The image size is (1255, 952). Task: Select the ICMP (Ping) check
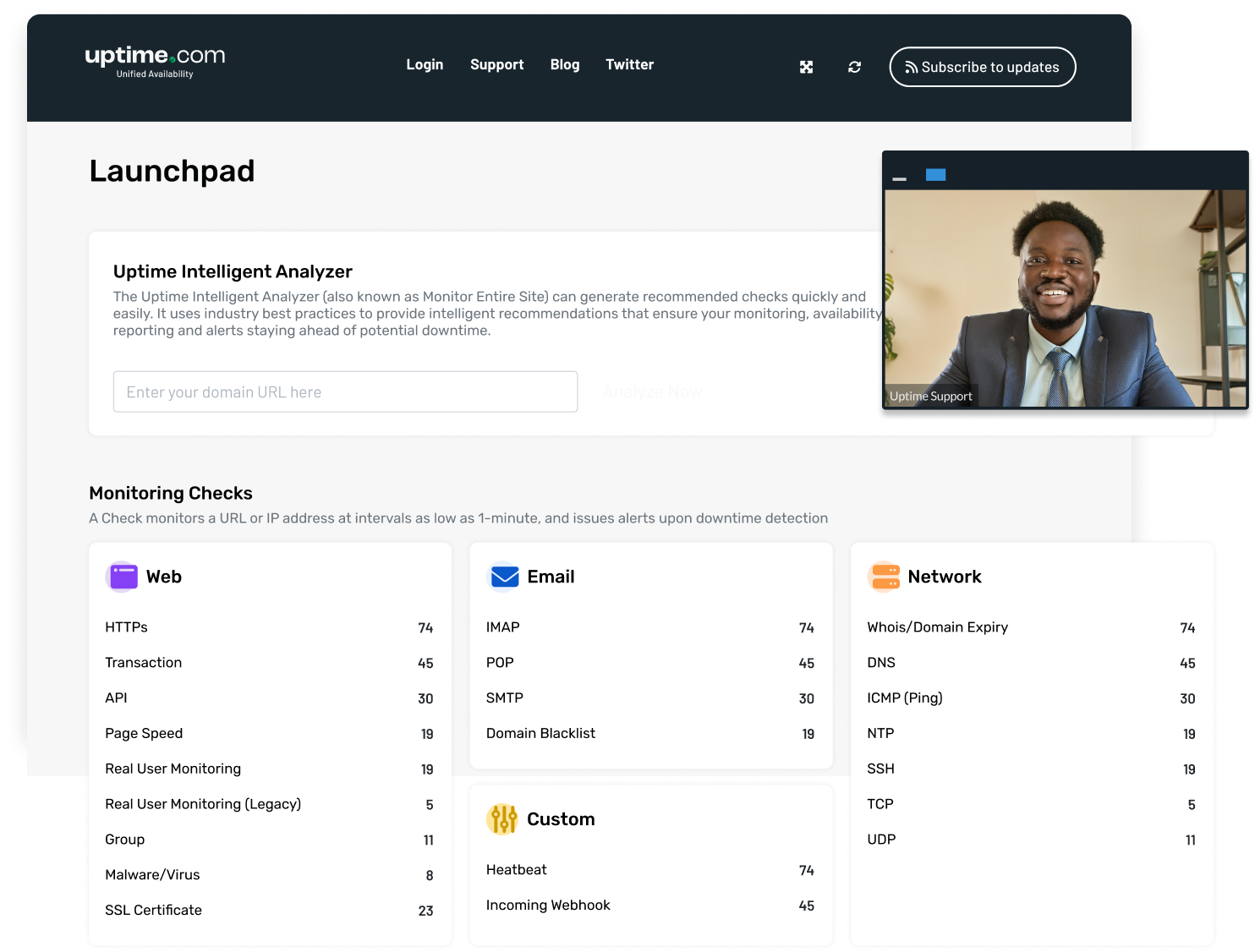1032,698
